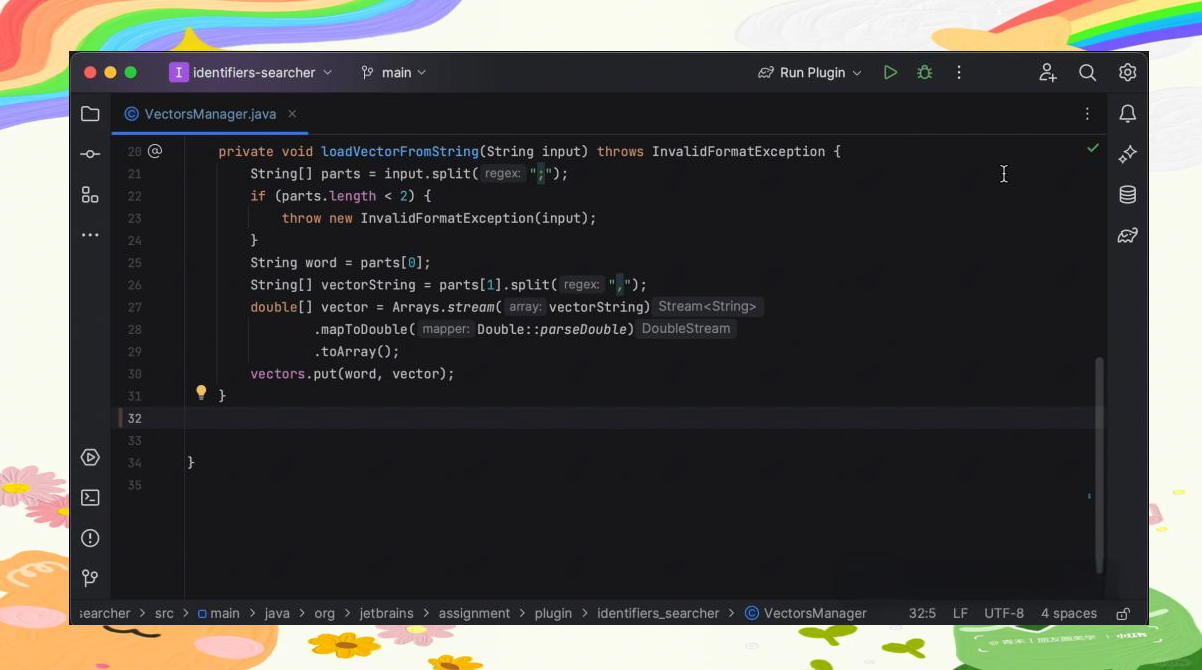Image resolution: width=1202 pixels, height=670 pixels.
Task: Click the light bulb quick-fix indicator
Action: (201, 393)
